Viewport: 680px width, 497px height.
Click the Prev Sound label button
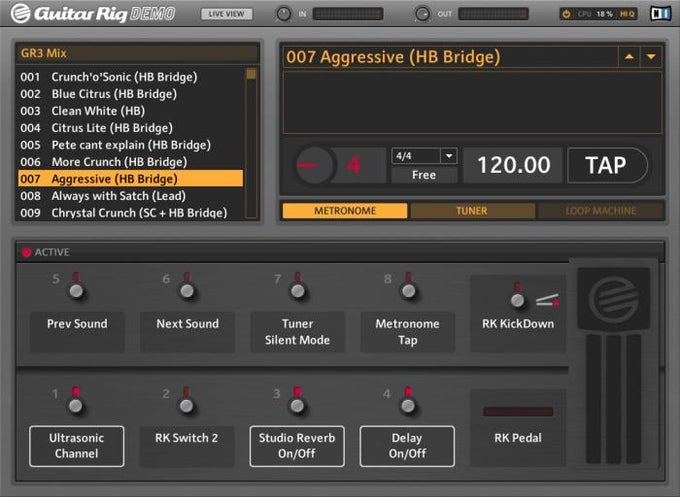pos(77,331)
